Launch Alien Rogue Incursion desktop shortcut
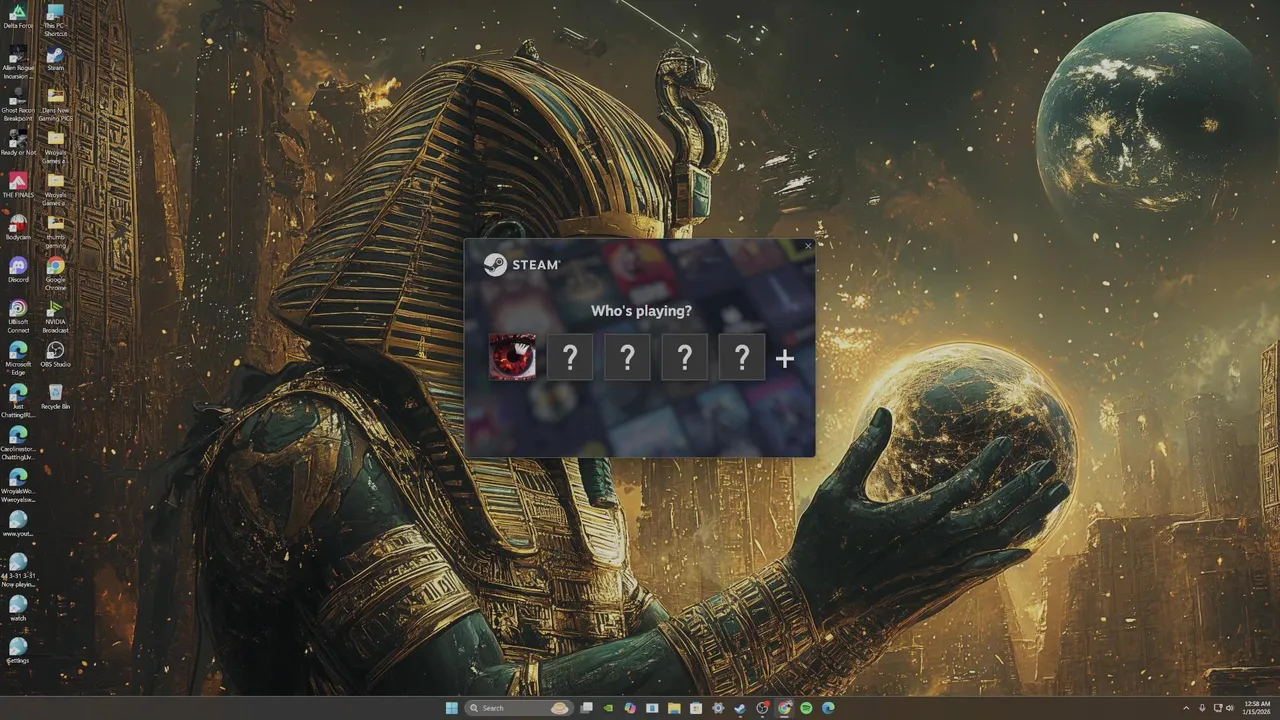 point(18,63)
